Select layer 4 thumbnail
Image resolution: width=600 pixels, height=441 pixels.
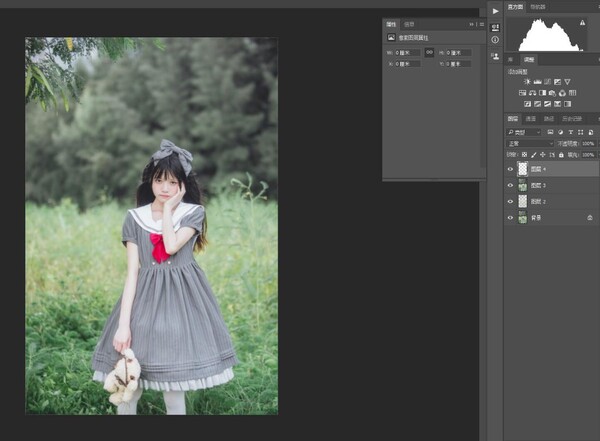point(522,169)
